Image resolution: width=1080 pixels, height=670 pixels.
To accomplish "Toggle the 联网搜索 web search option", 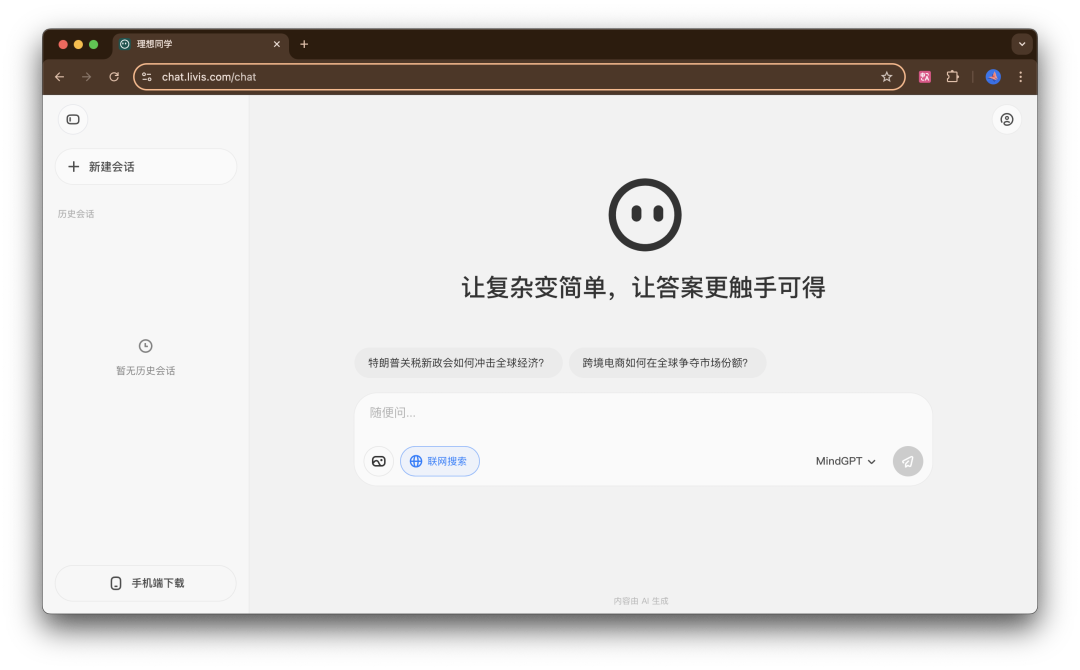I will click(x=439, y=461).
